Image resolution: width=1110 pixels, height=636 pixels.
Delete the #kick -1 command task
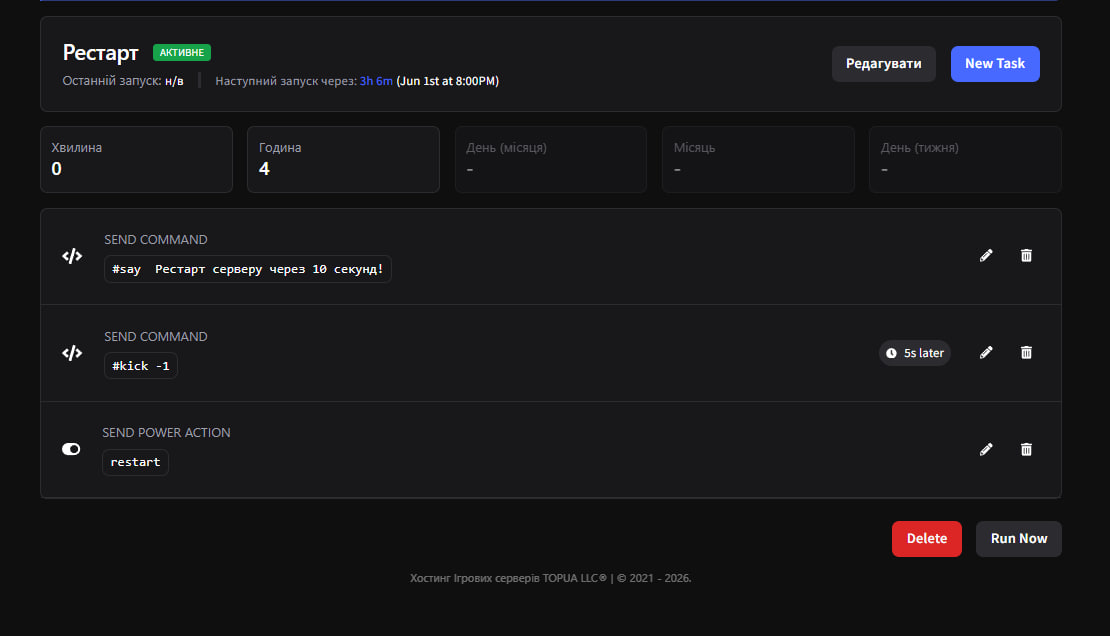[x=1026, y=353]
